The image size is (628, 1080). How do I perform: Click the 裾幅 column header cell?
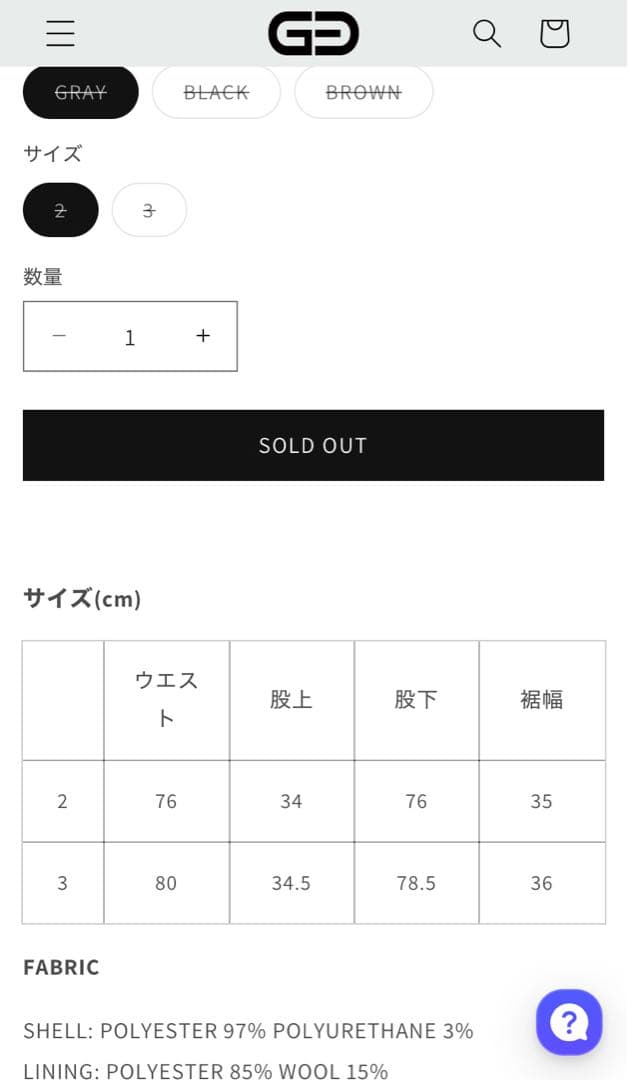[541, 700]
